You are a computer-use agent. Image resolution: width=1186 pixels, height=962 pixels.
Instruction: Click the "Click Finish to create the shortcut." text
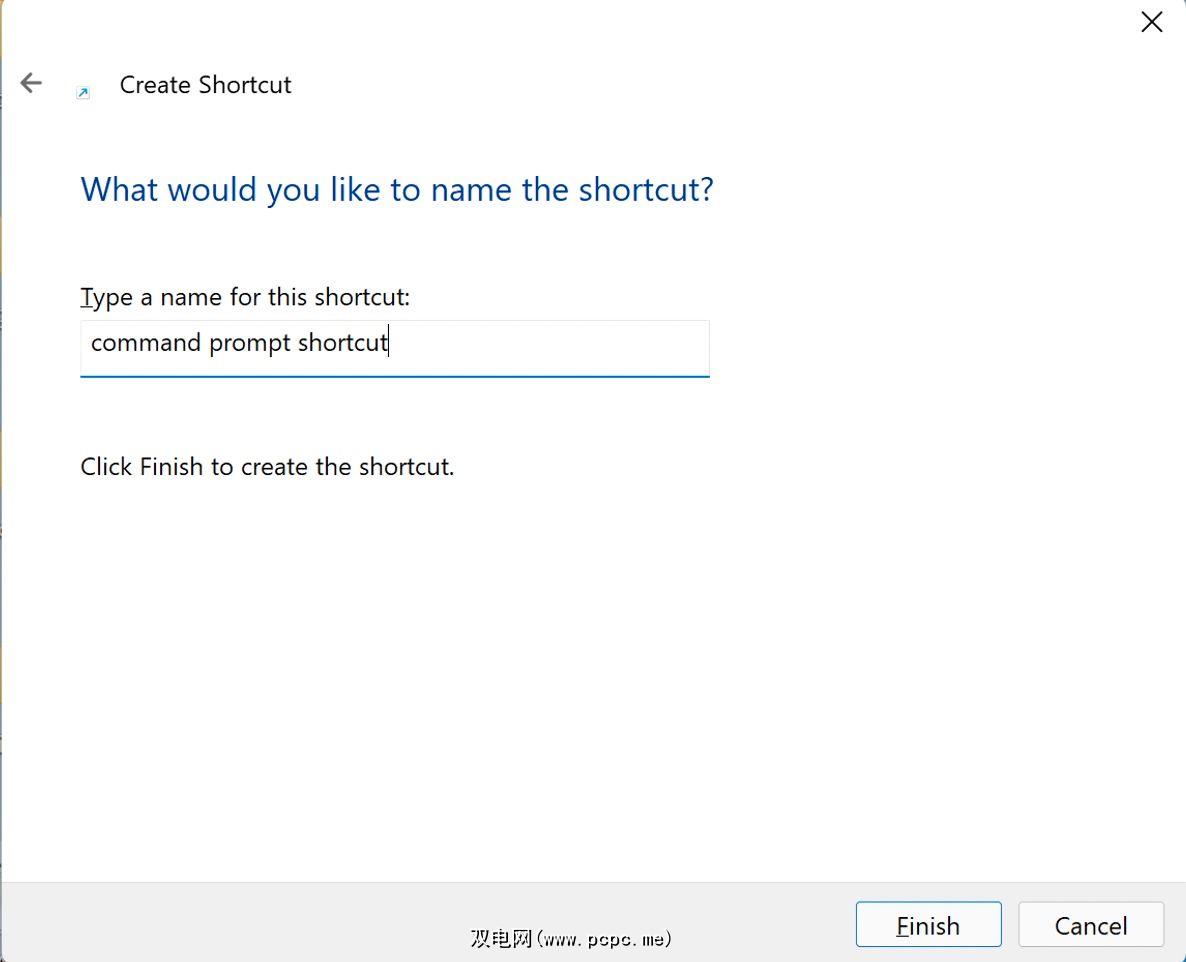pyautogui.click(x=267, y=467)
